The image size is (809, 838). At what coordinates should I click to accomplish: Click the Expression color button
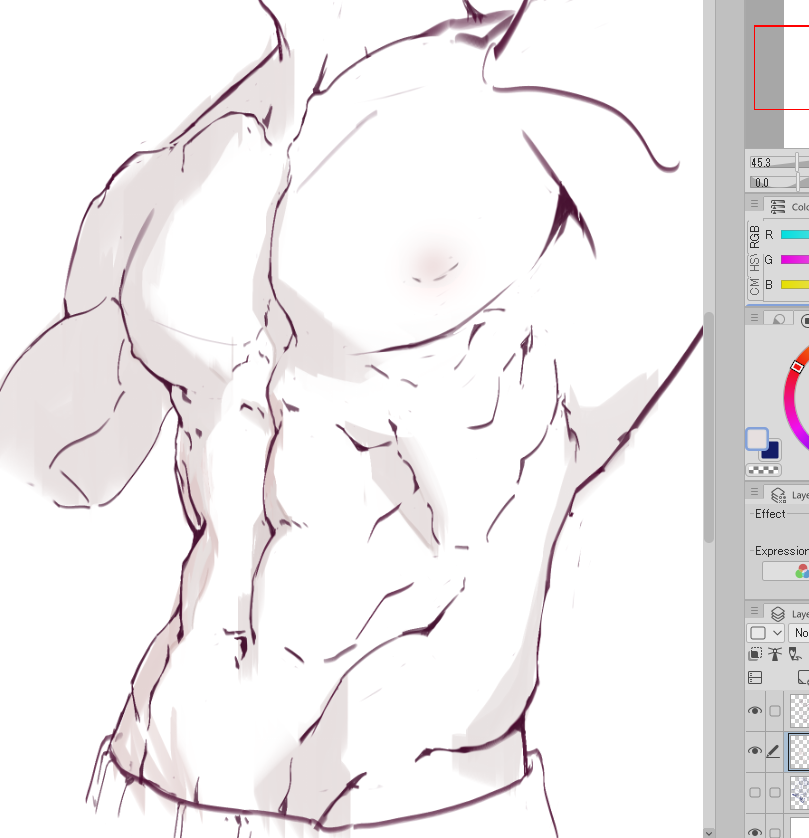(785, 571)
